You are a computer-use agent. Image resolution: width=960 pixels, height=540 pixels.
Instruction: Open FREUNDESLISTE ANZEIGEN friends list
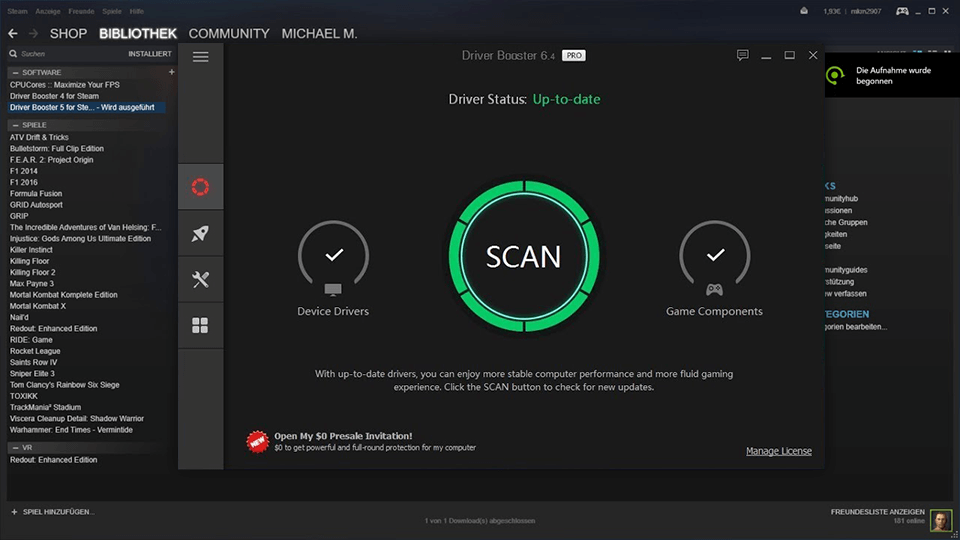[x=877, y=512]
